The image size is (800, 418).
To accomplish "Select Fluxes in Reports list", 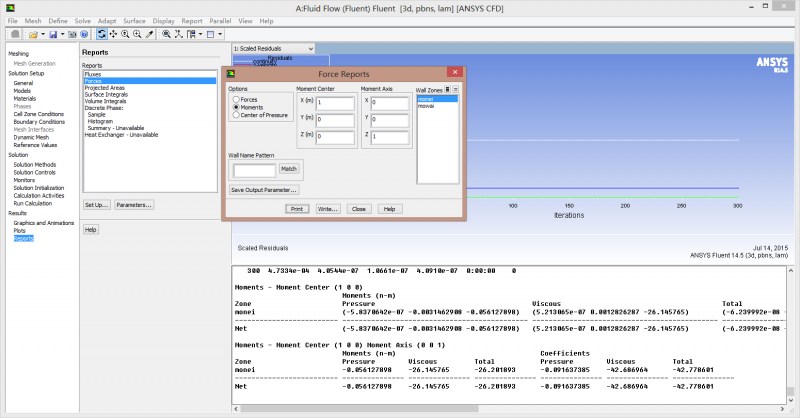I will tap(150, 74).
